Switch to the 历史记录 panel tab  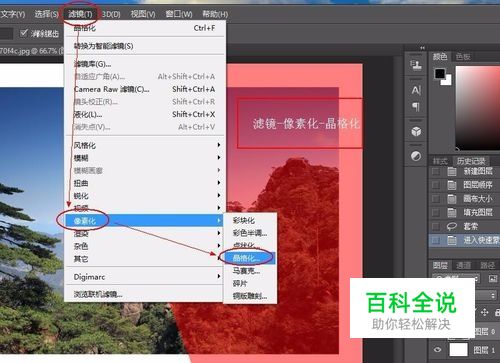471,162
